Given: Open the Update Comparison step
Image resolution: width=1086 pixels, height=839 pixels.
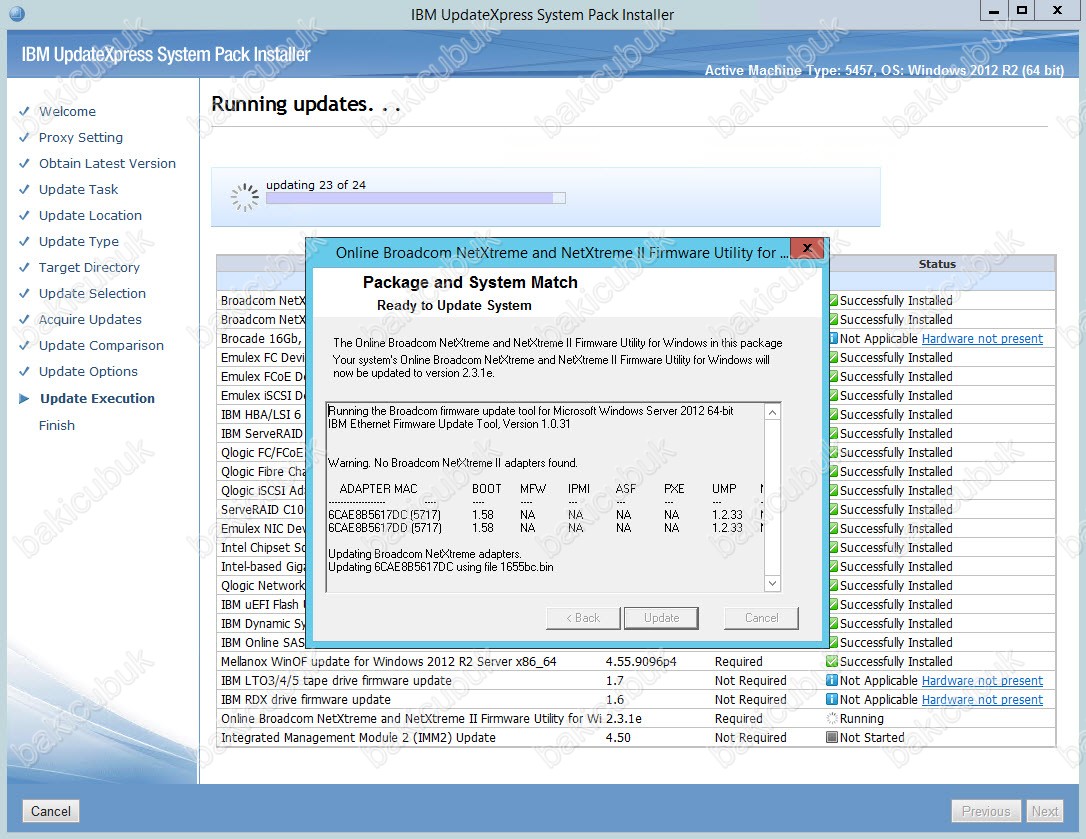Looking at the screenshot, I should pyautogui.click(x=101, y=345).
